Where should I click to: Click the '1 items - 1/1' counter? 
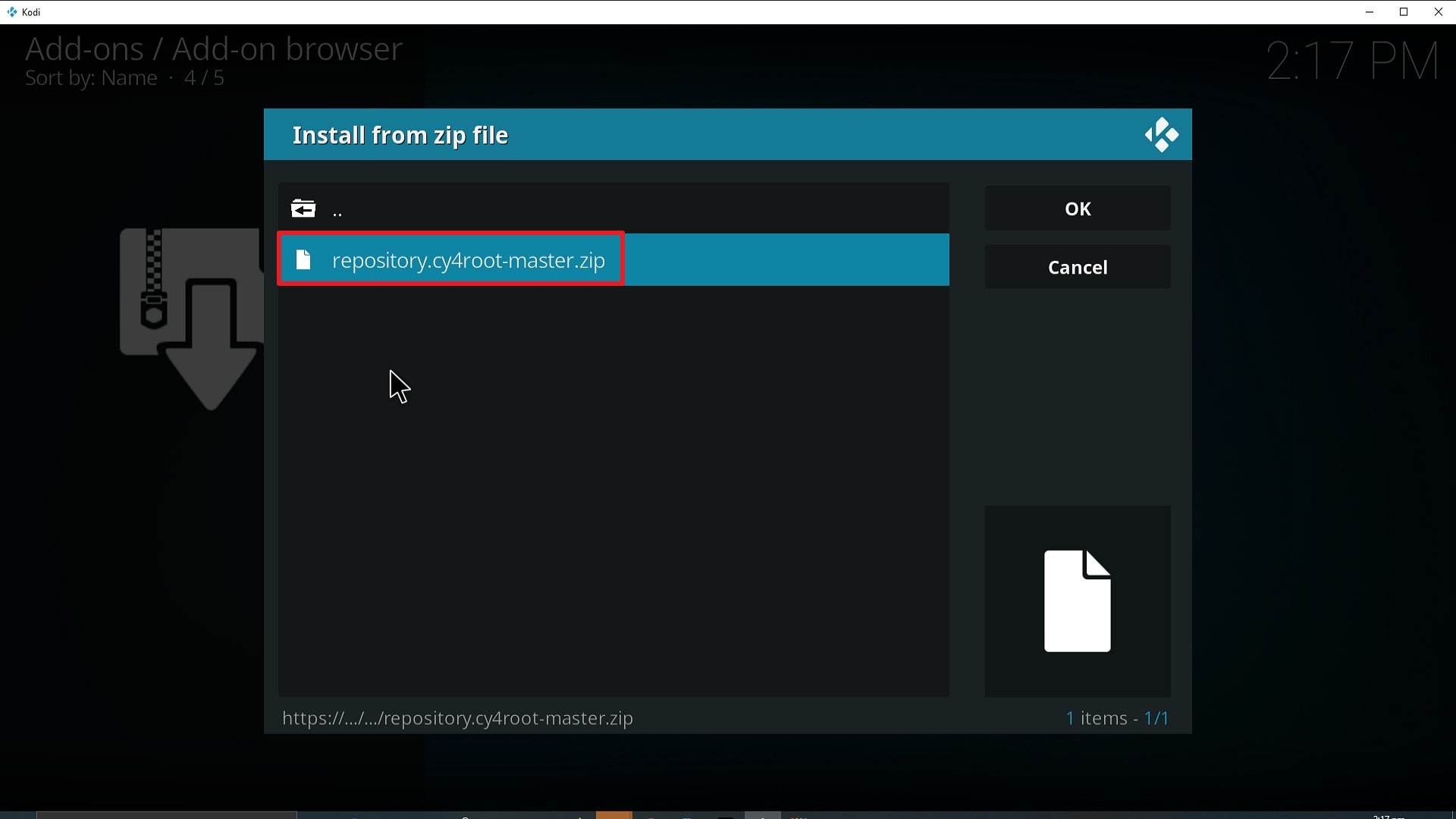(x=1118, y=718)
